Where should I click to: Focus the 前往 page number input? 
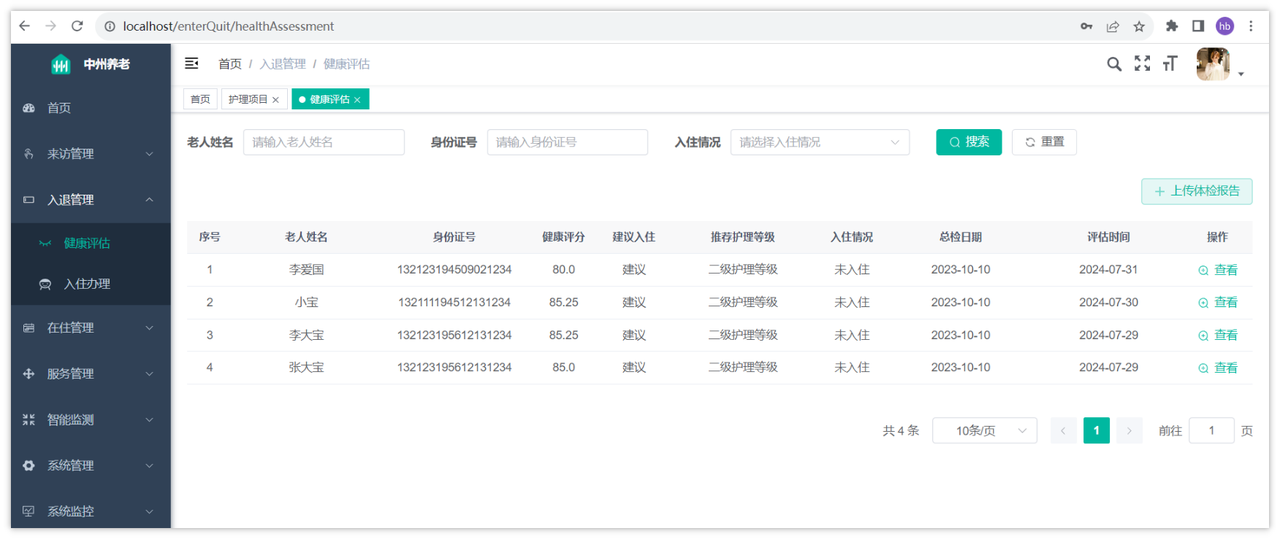1211,431
